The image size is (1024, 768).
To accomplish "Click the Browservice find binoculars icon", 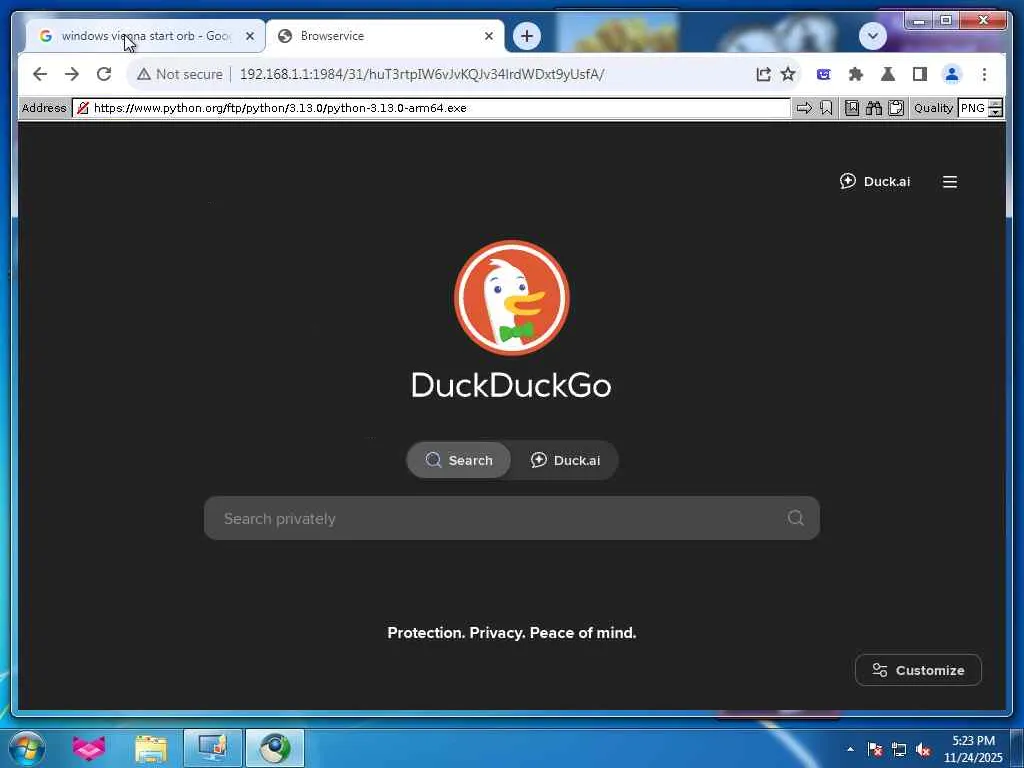I will pyautogui.click(x=874, y=108).
